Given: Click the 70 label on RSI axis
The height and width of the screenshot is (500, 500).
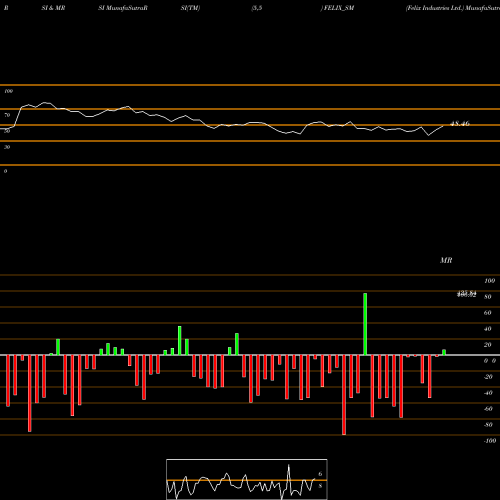Looking at the screenshot, I should point(7,115).
